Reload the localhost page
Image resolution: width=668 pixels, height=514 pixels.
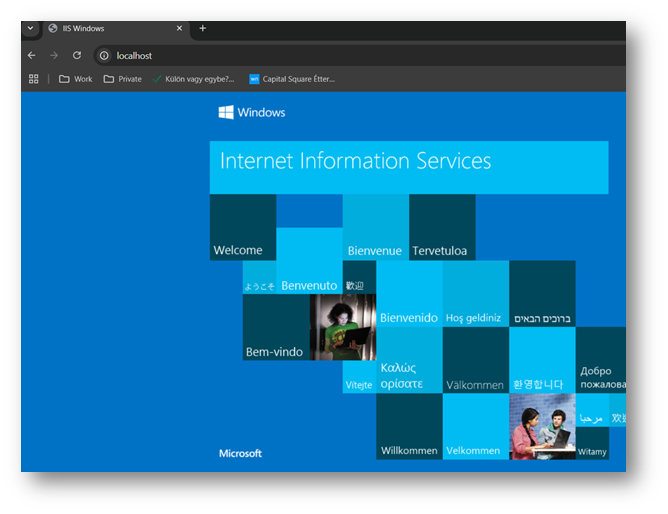tap(77, 55)
